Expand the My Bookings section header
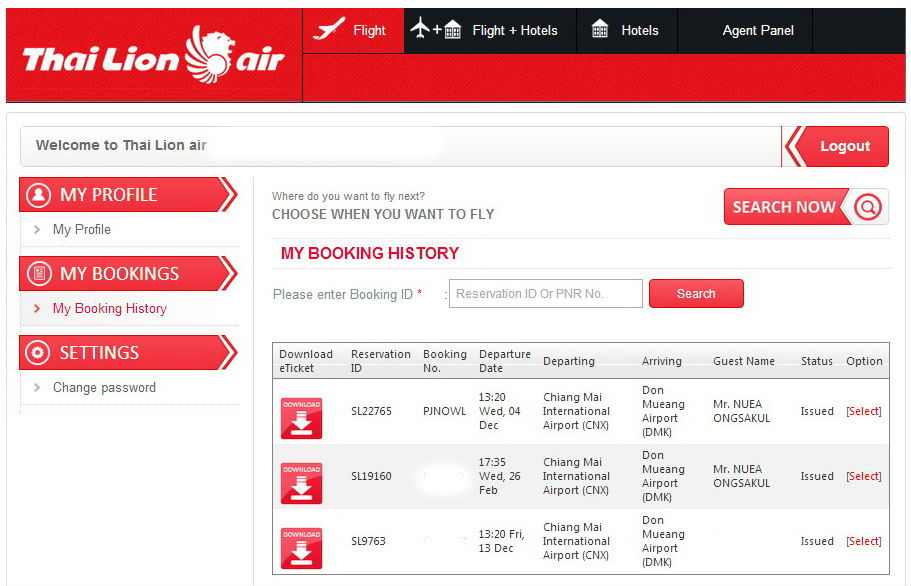911x586 pixels. pos(128,274)
